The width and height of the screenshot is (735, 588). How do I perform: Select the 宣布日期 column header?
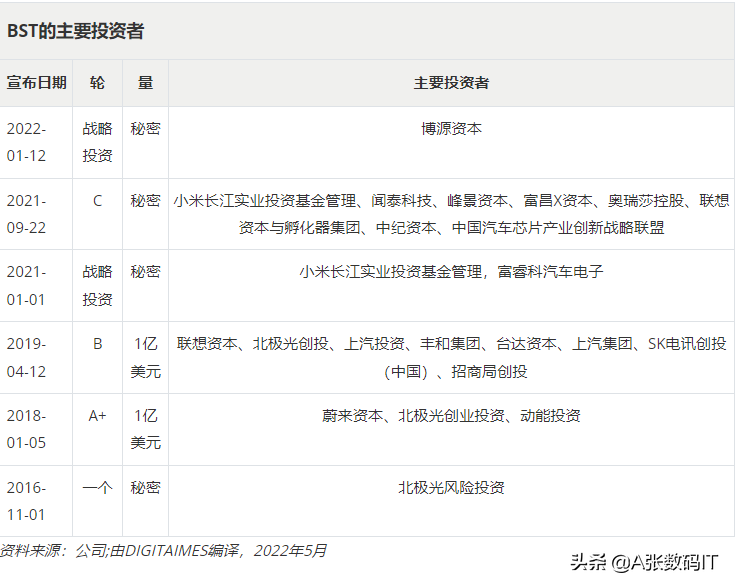[x=36, y=83]
